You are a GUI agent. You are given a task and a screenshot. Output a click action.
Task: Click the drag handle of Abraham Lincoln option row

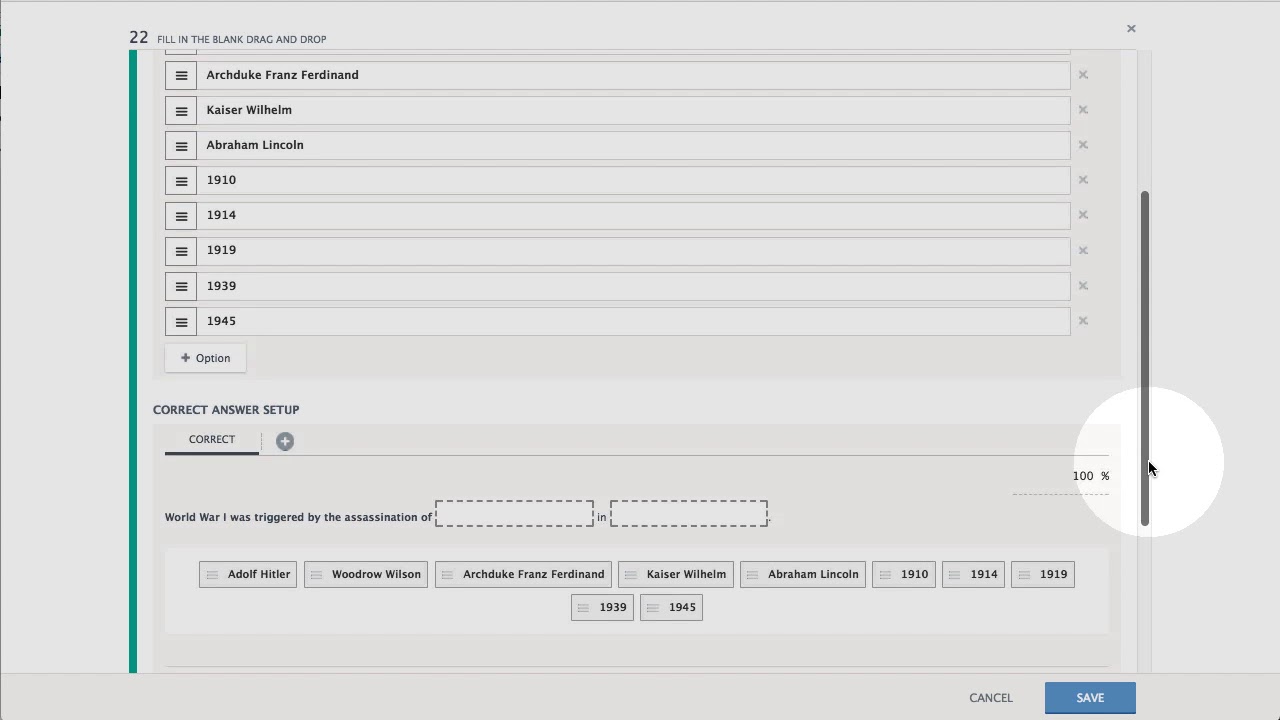click(x=181, y=145)
